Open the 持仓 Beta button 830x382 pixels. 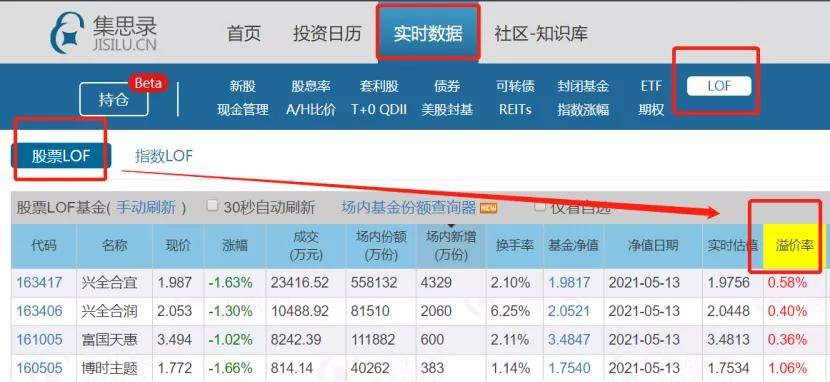pyautogui.click(x=114, y=99)
